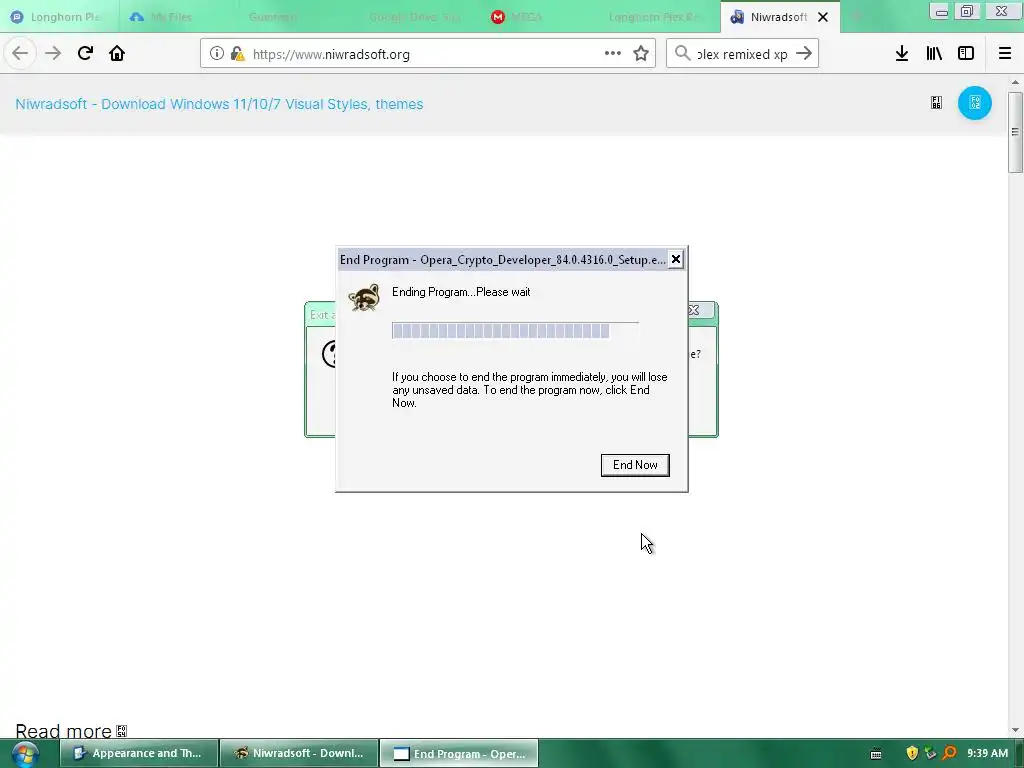
Task: Click the scrollbar down arrow
Action: tap(1015, 730)
